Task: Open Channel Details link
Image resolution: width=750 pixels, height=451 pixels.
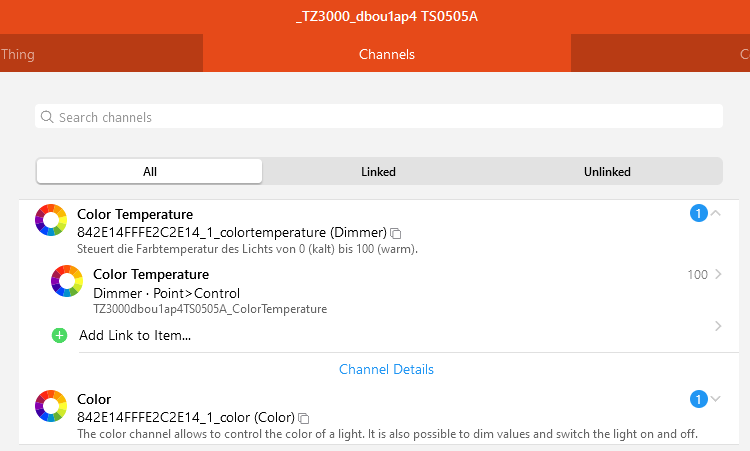Action: pyautogui.click(x=386, y=369)
